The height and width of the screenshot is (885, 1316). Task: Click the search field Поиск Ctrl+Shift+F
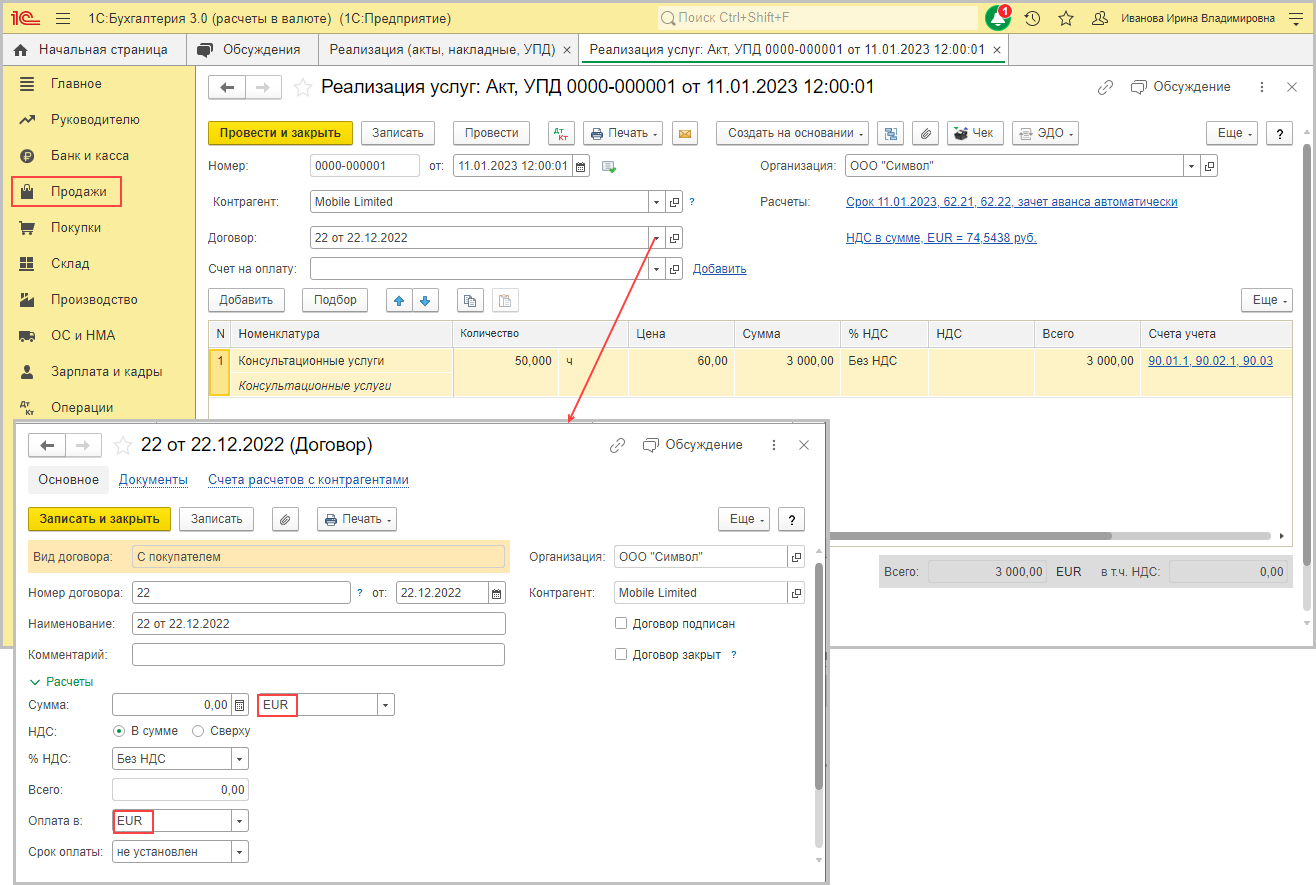coord(818,18)
